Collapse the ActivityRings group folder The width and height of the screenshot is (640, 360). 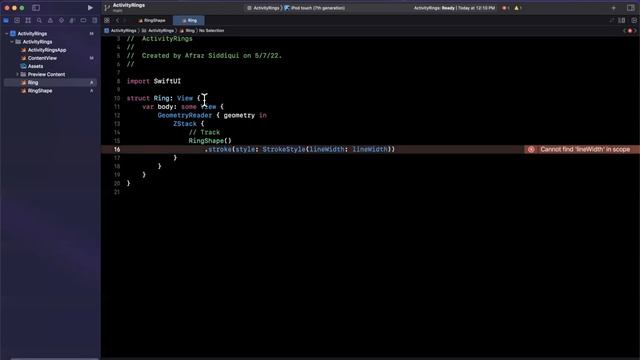click(12, 42)
